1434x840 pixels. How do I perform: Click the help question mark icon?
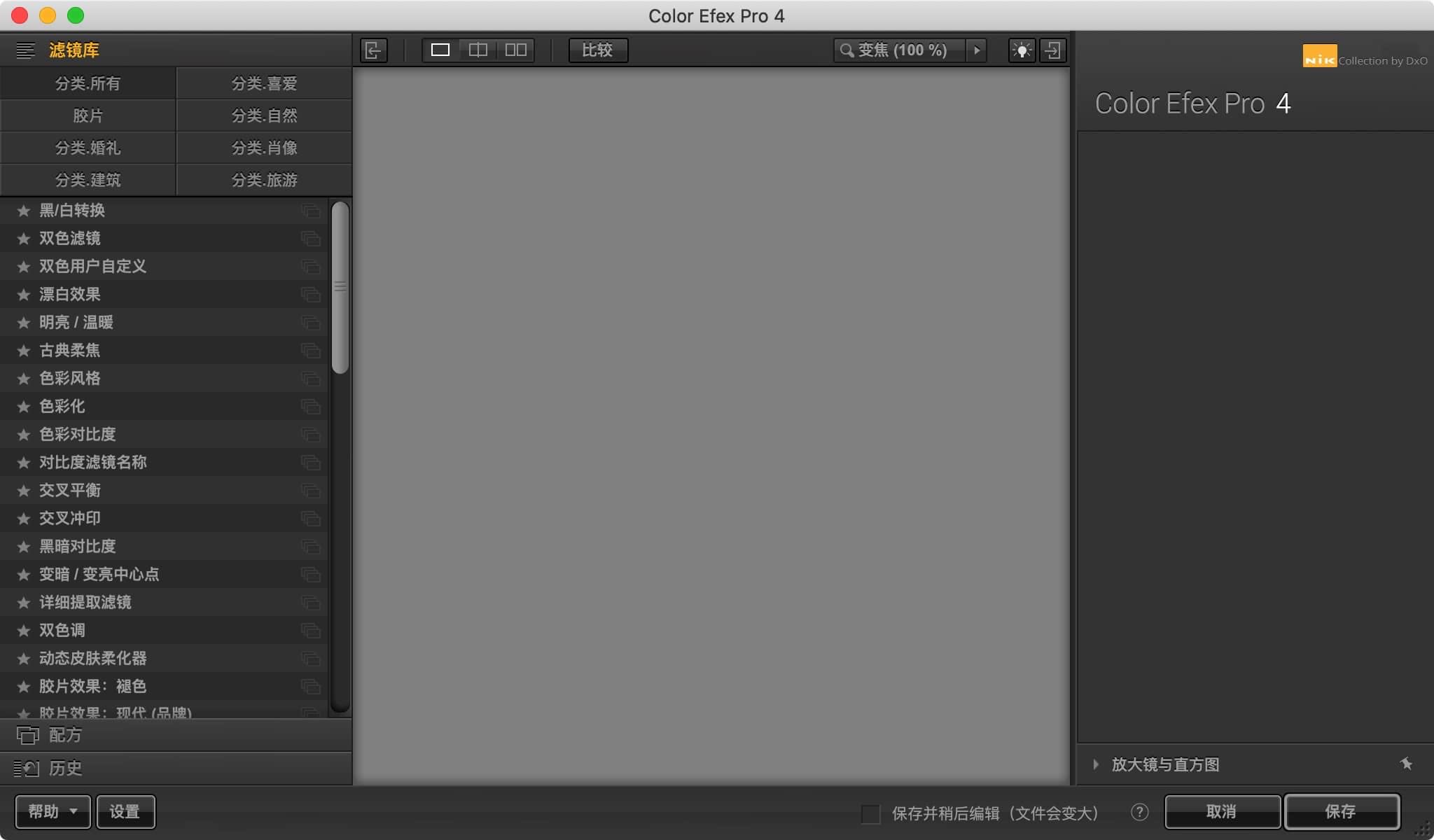[1139, 812]
